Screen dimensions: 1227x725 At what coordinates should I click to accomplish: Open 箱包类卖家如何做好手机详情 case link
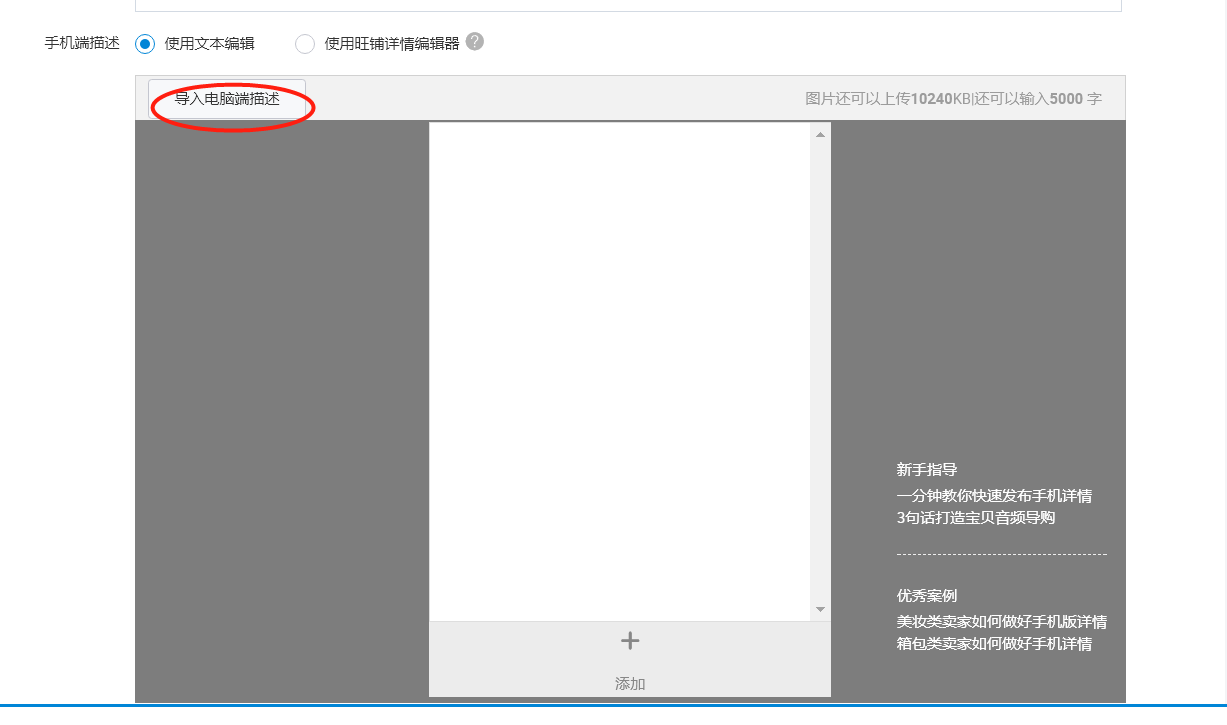(994, 644)
